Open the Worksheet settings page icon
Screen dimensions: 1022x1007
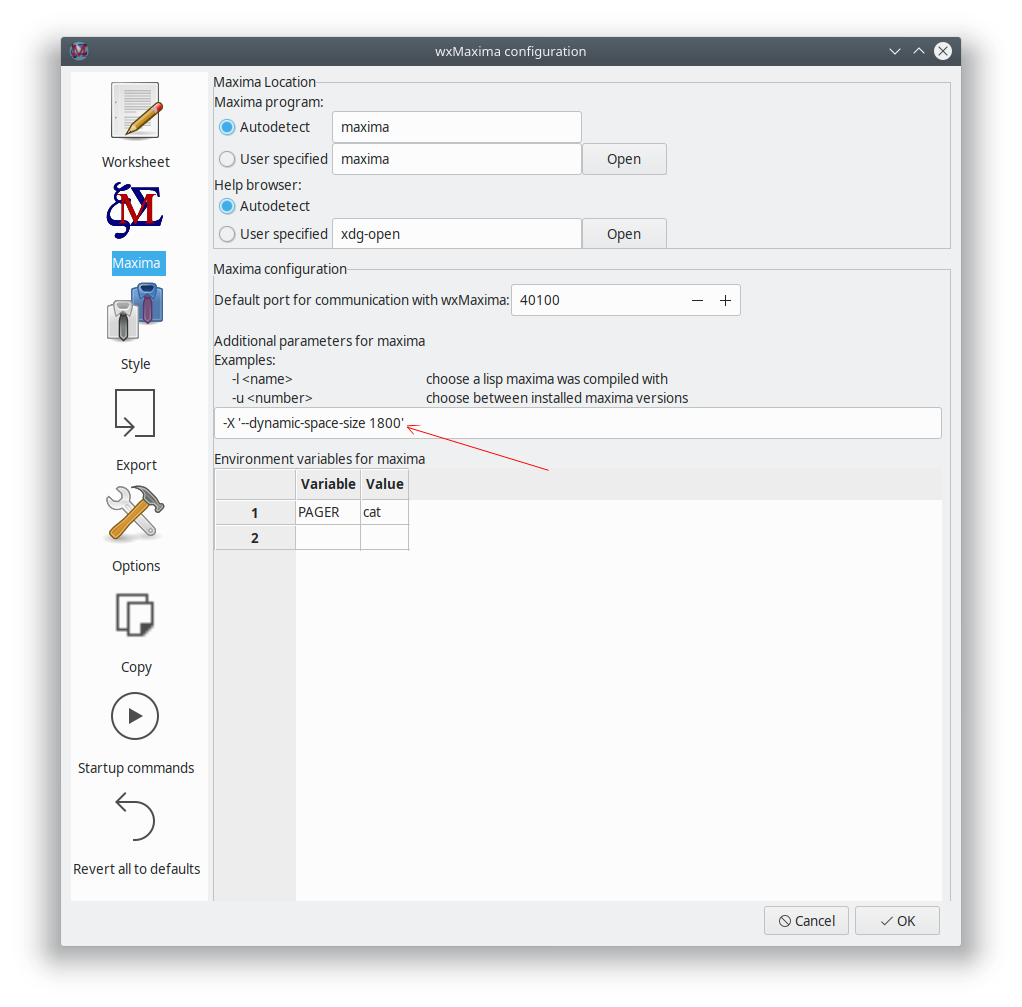click(x=136, y=110)
